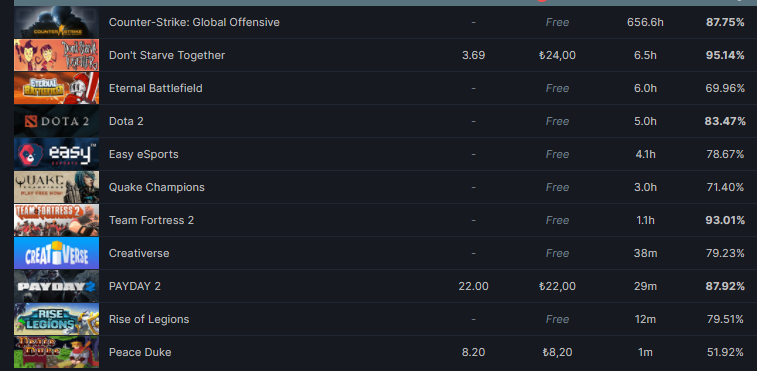This screenshot has height=371, width=757.
Task: Open the Dota 2 logo thumbnail
Action: point(56,121)
